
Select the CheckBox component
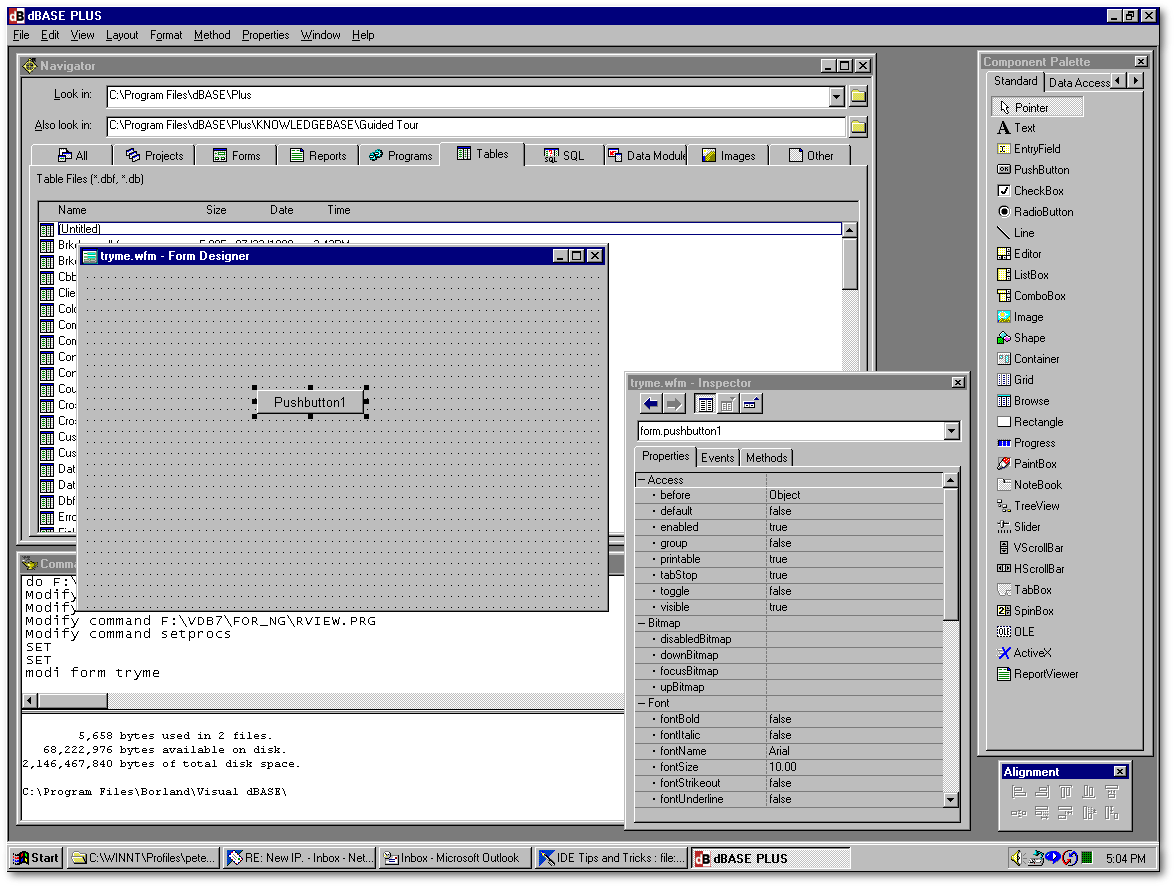click(1029, 190)
